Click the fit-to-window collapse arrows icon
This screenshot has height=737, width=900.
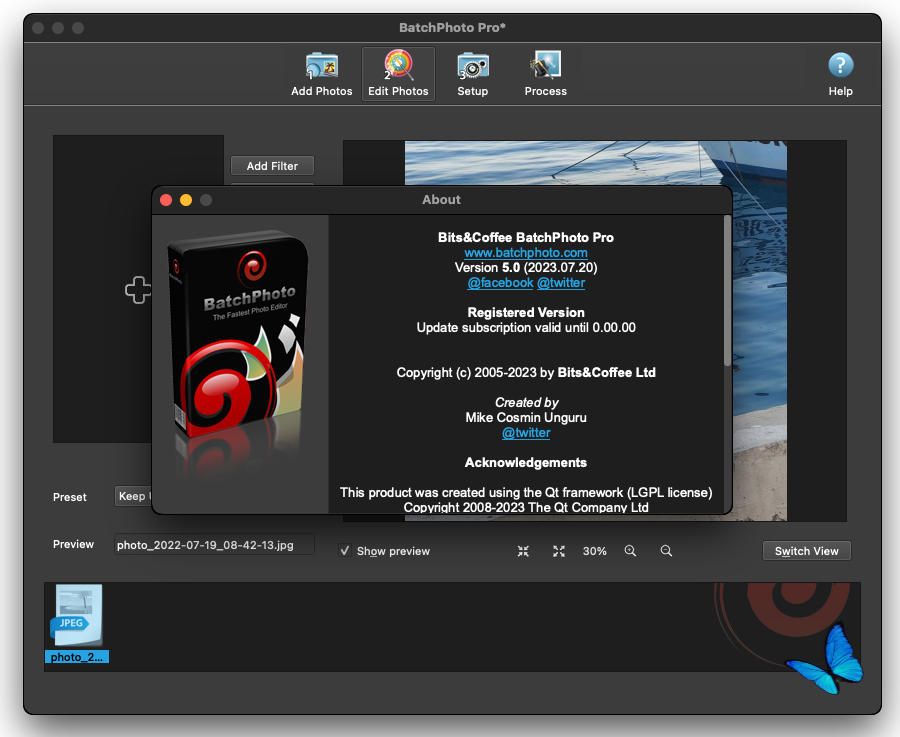pyautogui.click(x=523, y=551)
